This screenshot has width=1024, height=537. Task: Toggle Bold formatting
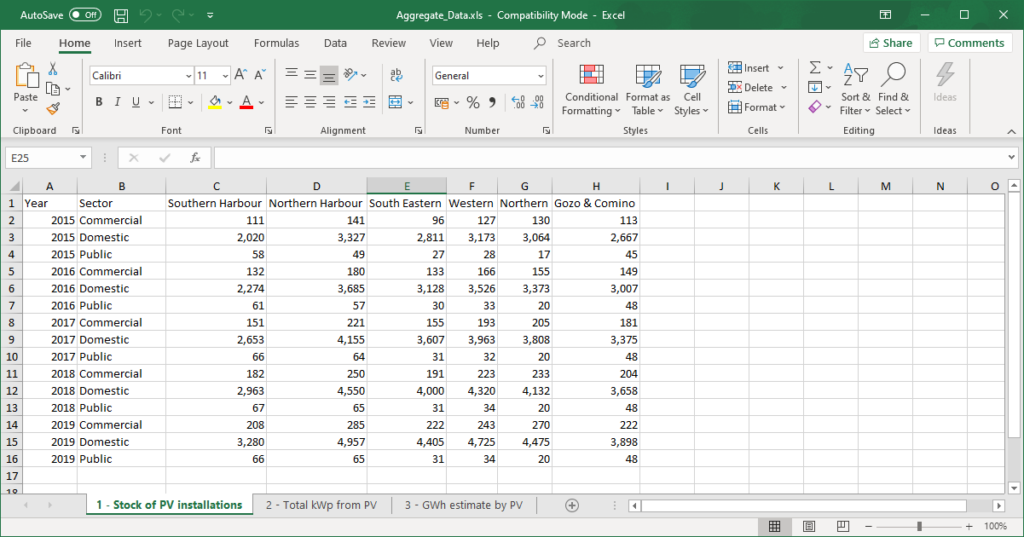click(99, 102)
